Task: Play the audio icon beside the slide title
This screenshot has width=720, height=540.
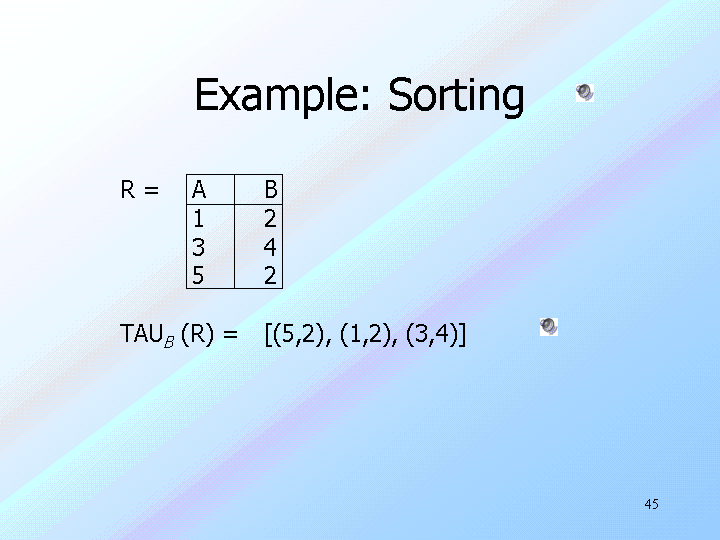Action: coord(585,93)
